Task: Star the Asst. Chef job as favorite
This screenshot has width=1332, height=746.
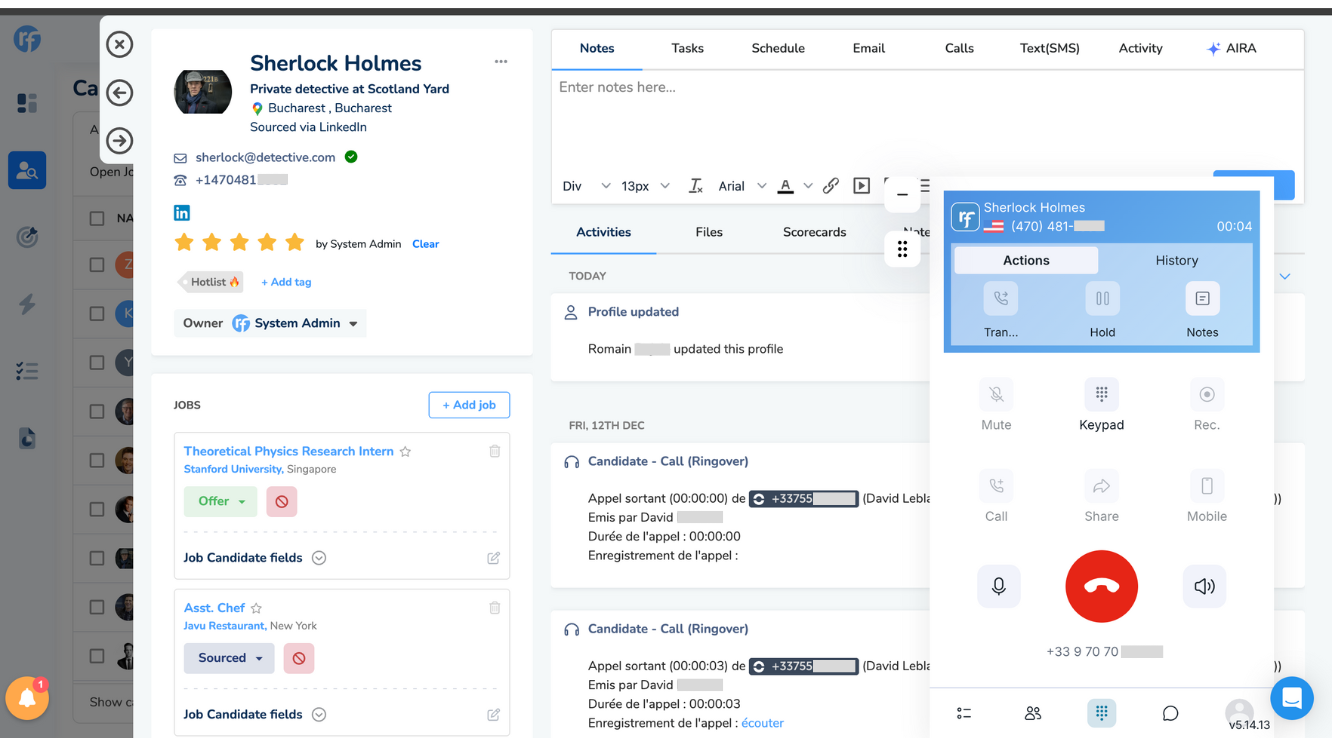Action: point(257,608)
